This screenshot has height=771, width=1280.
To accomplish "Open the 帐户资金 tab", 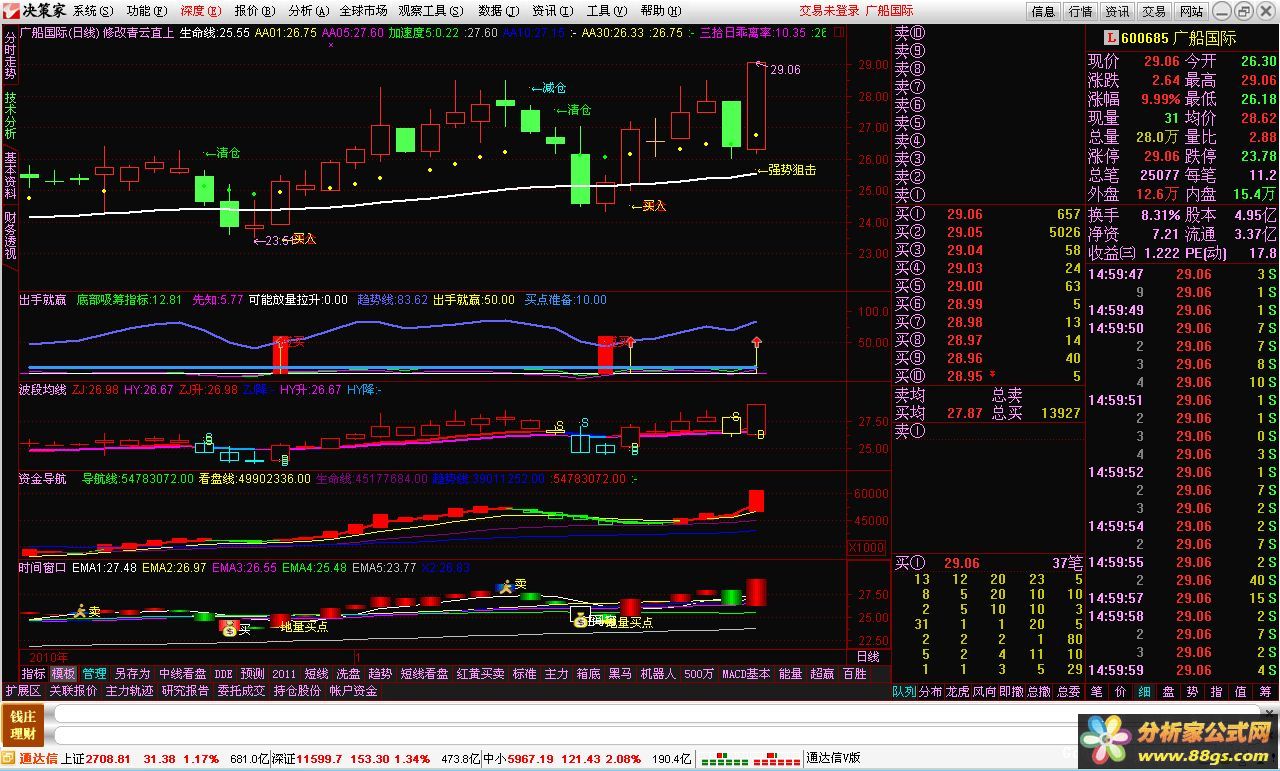I will click(353, 690).
